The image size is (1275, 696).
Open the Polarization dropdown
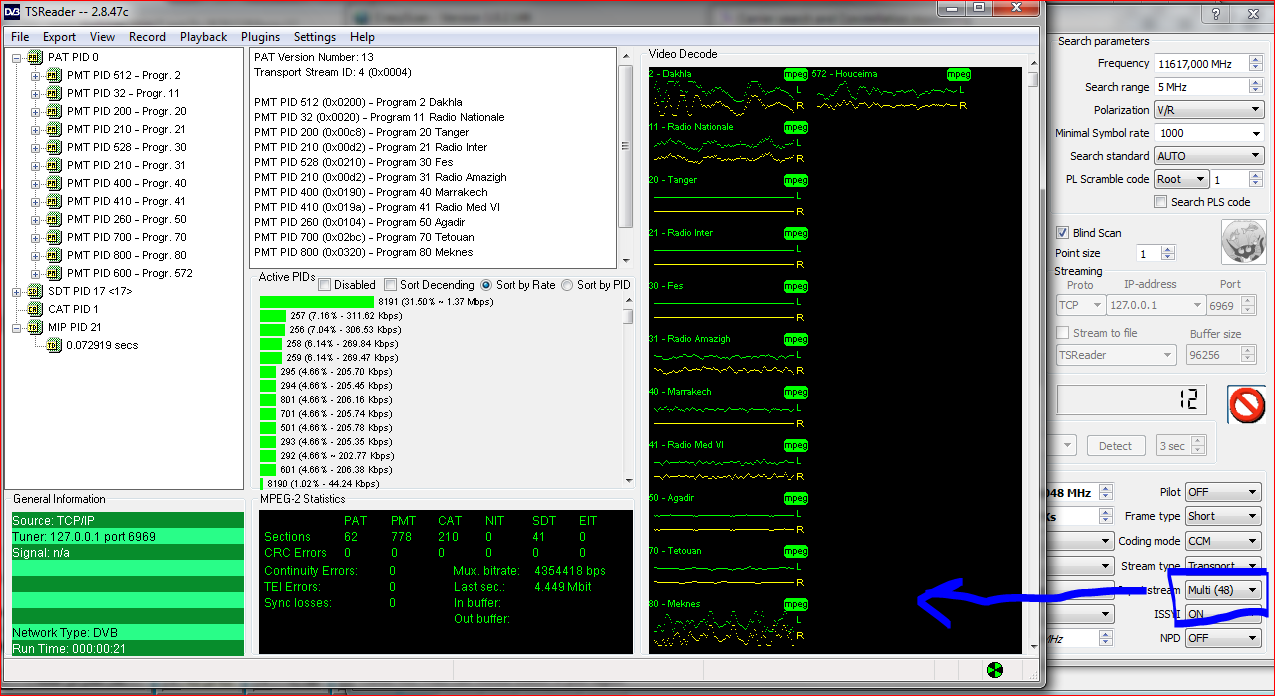click(x=1208, y=110)
